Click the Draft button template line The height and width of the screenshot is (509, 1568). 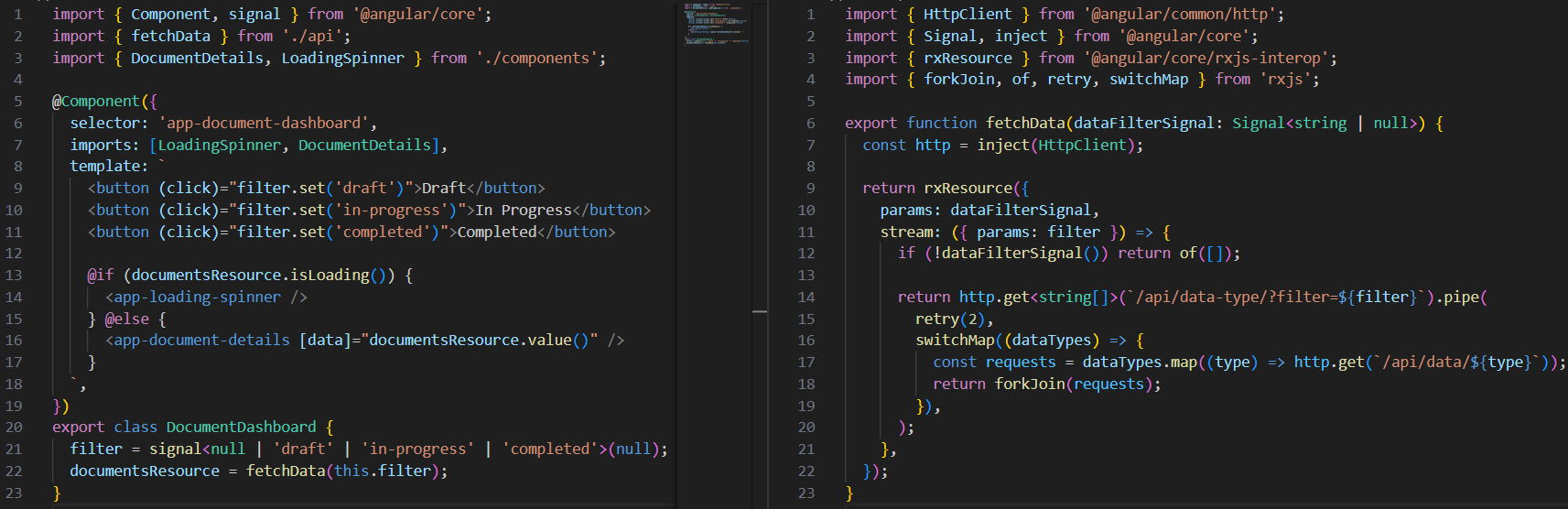[316, 188]
